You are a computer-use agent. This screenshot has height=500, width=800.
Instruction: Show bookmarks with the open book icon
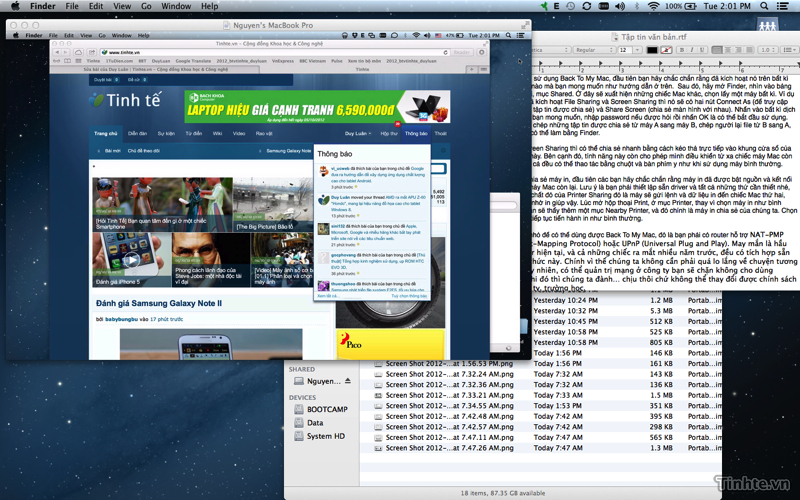(67, 61)
